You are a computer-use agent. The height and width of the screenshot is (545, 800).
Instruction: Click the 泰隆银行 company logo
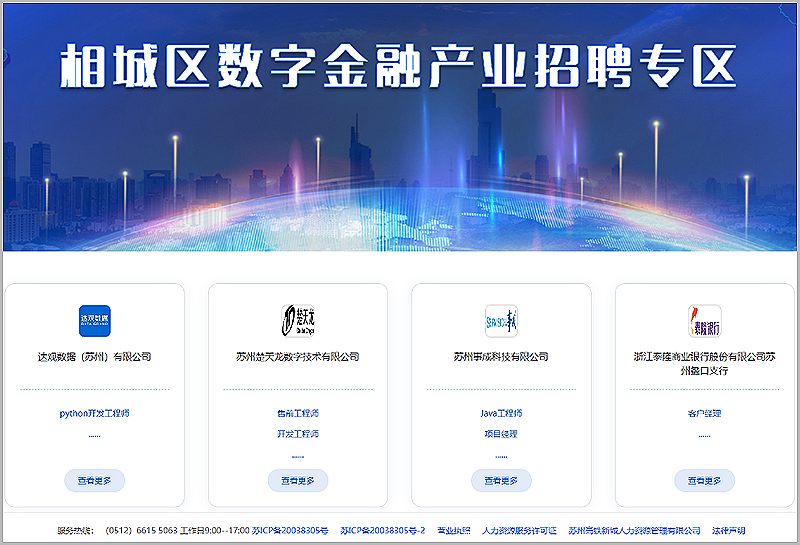(705, 321)
